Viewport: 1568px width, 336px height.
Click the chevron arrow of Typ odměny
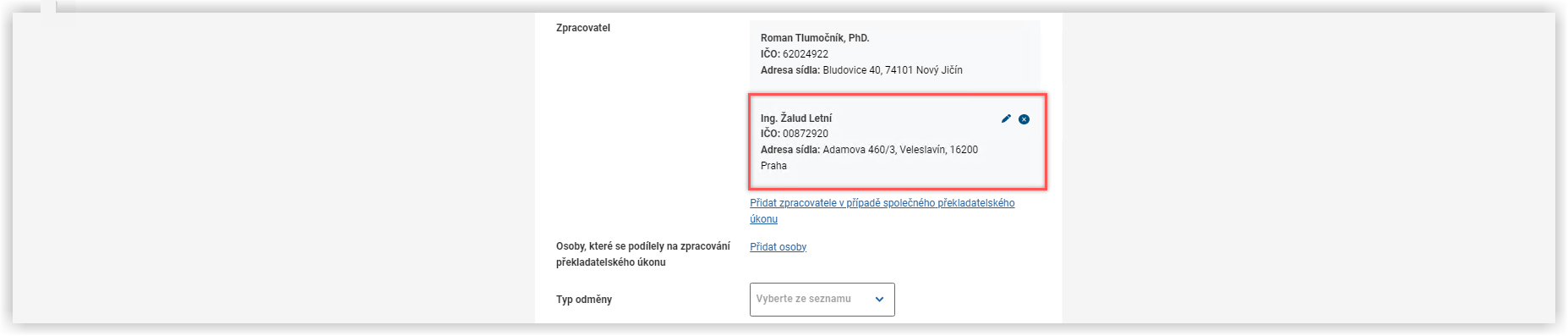[x=879, y=300]
